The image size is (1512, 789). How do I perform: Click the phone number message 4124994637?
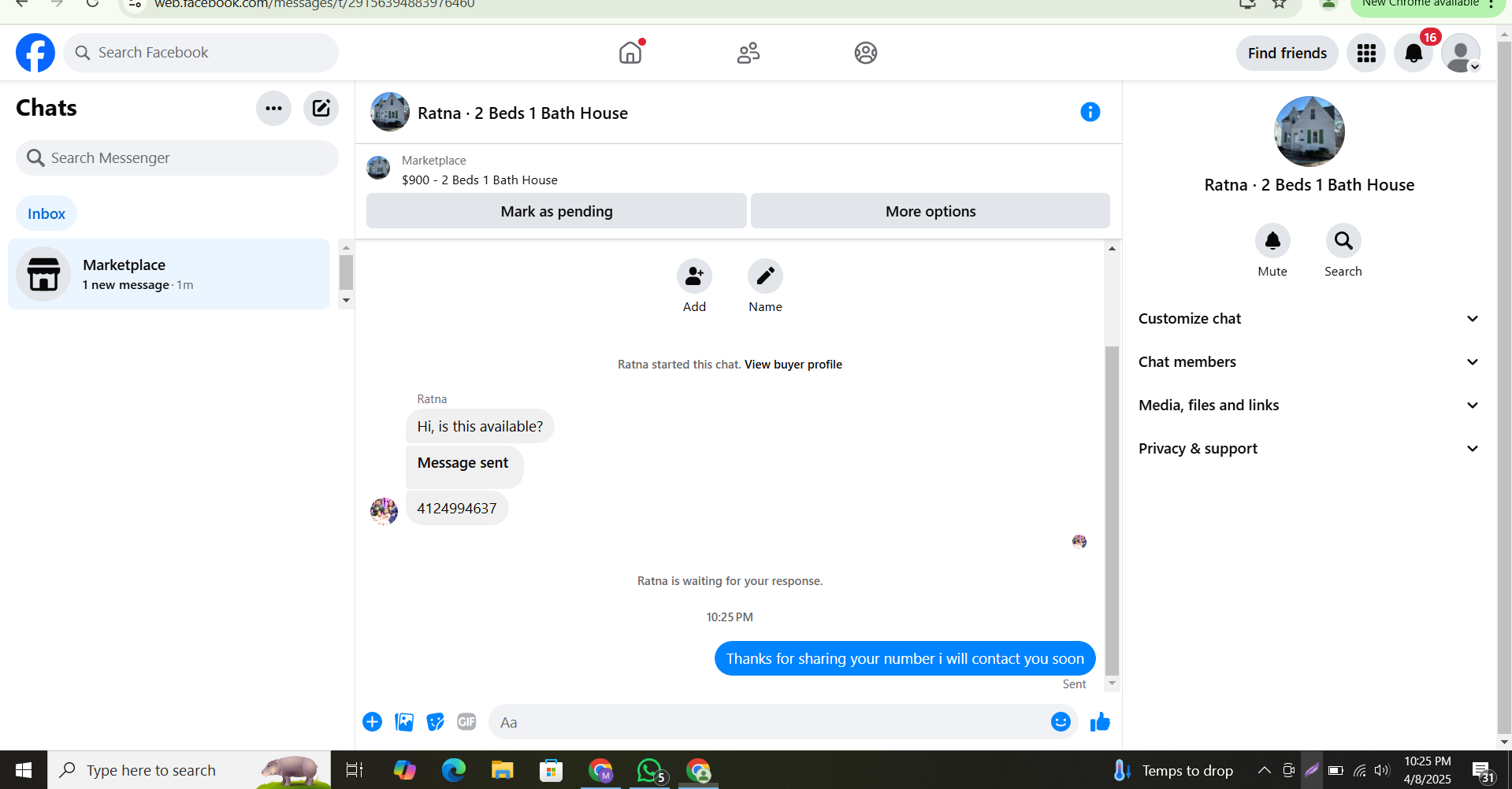coord(457,509)
